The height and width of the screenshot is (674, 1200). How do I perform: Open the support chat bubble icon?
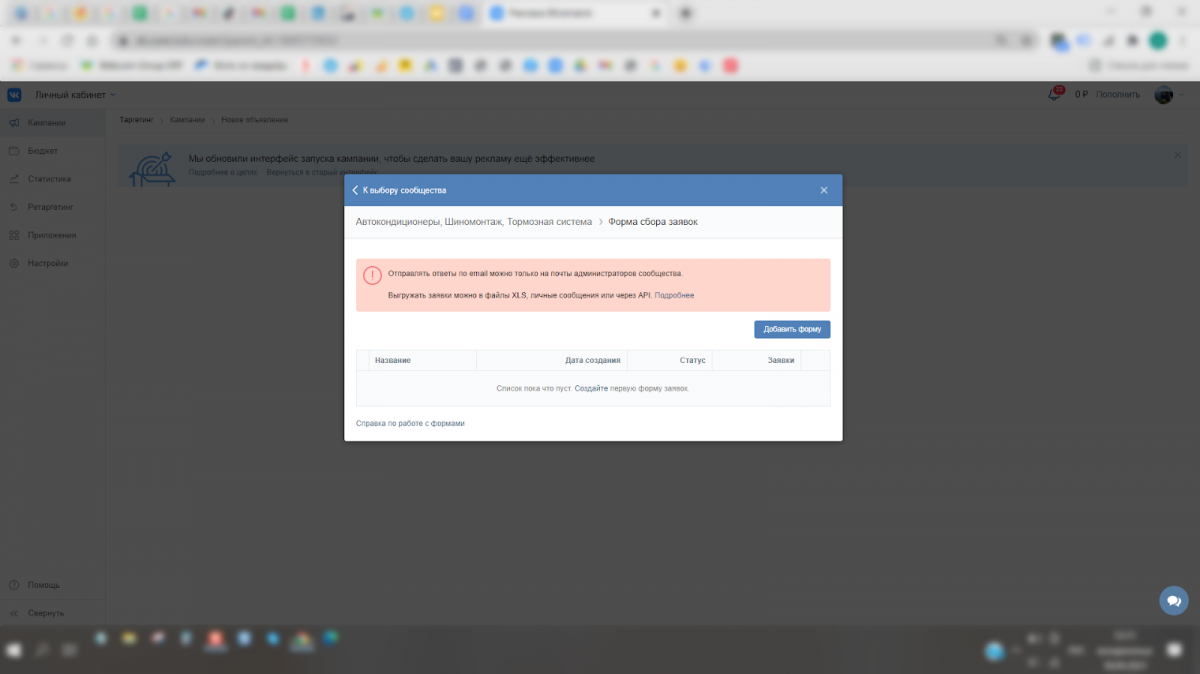(1173, 601)
